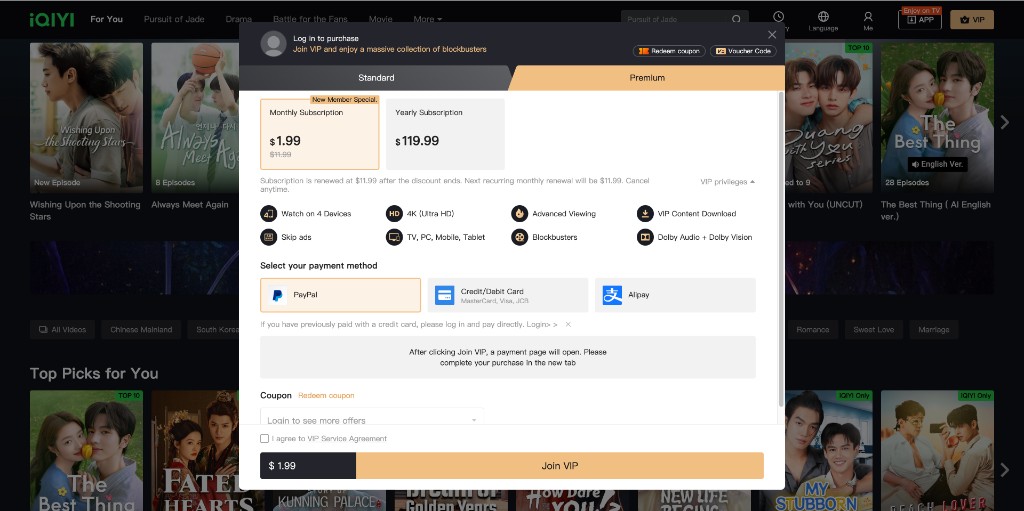Click the Language globe icon

[823, 17]
